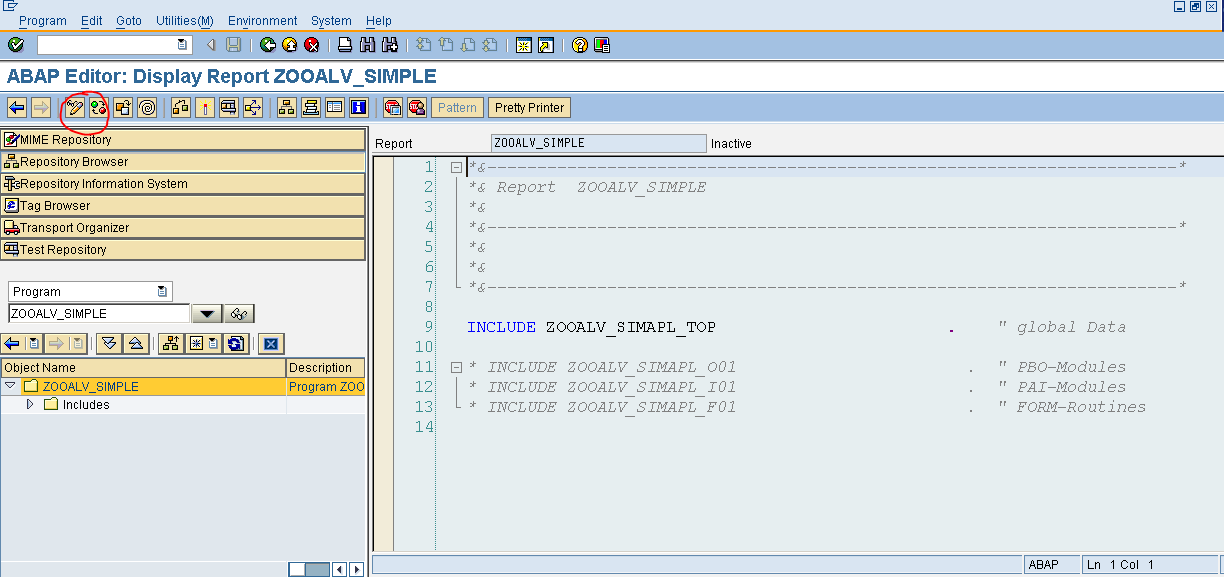Switch to the Transport Organizer panel
This screenshot has width=1224, height=577.
coord(75,227)
